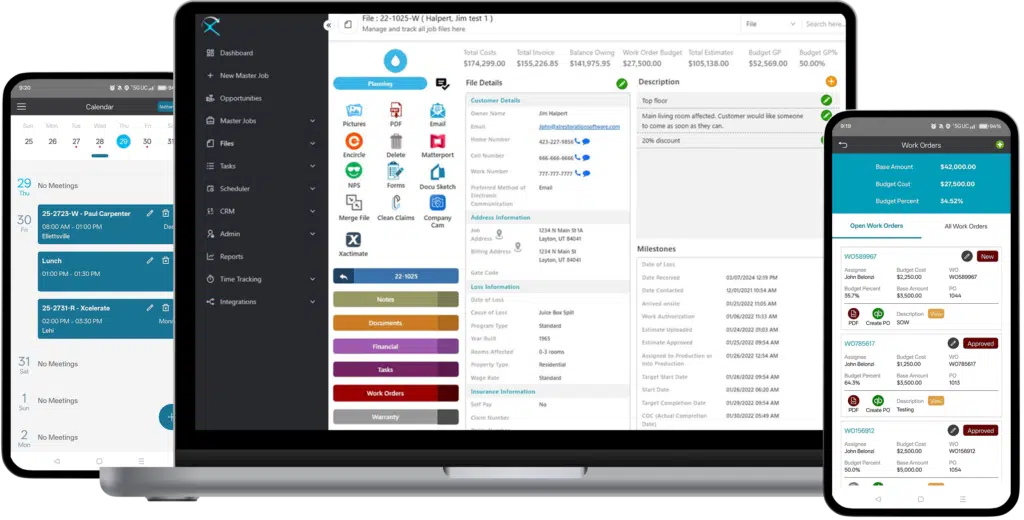The height and width of the screenshot is (520, 1024).
Task: Click the green check next to Top floor description
Action: pos(826,100)
